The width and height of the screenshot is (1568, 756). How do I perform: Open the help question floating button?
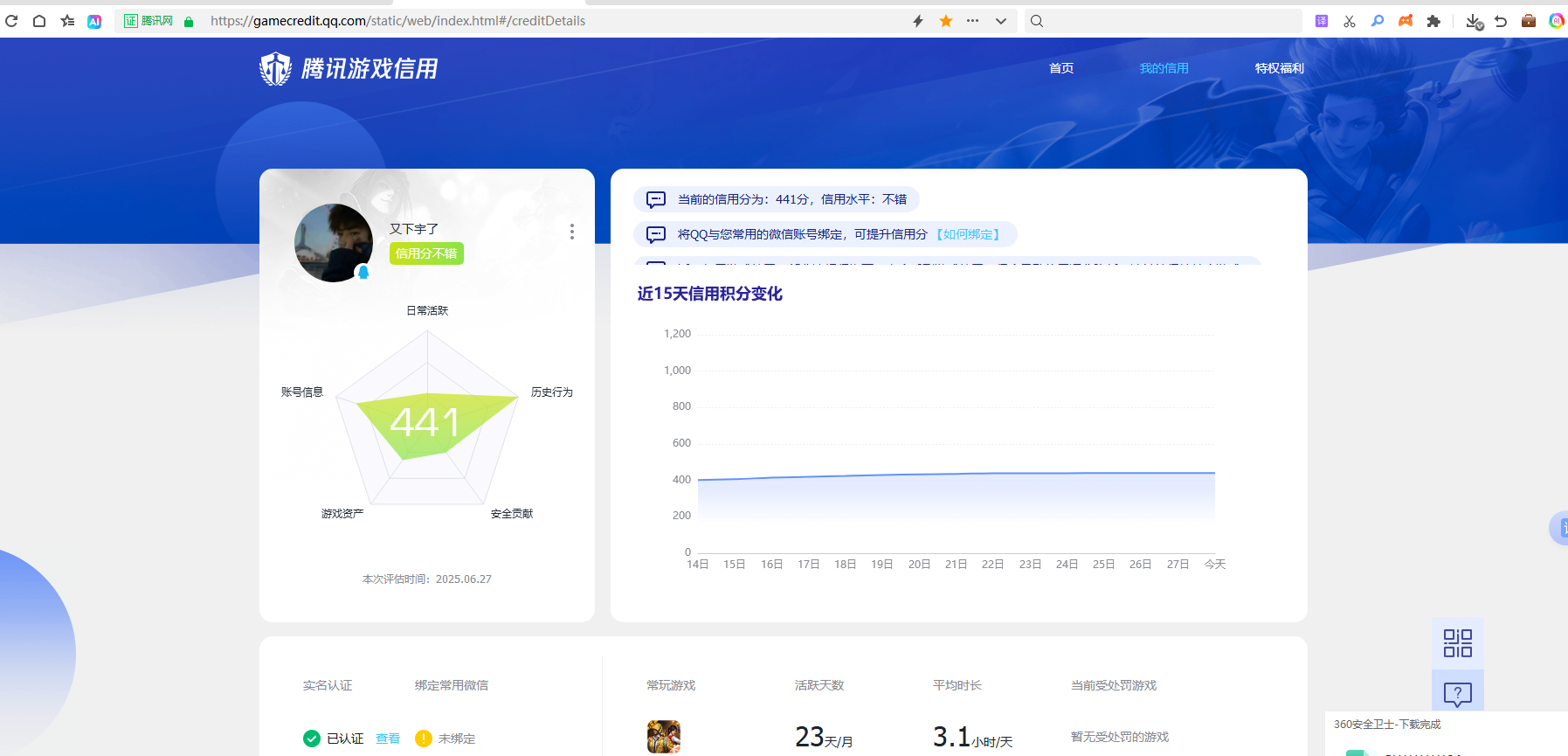click(x=1458, y=695)
